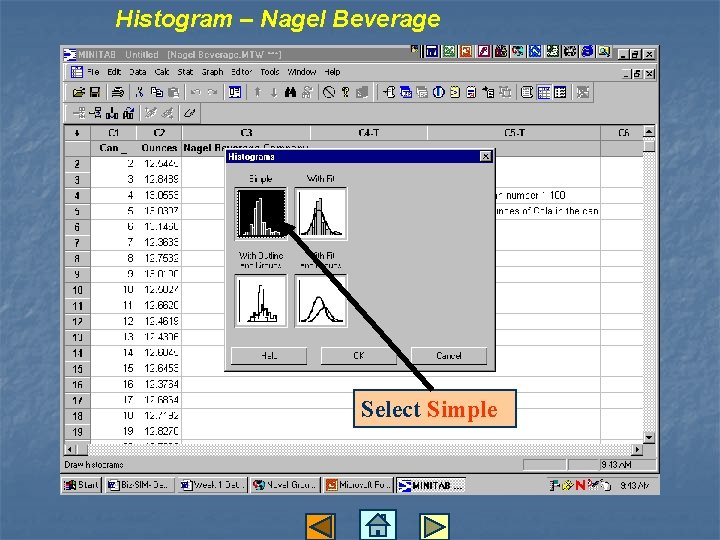
Task: Switch to Week 1 taskbar item
Action: [x=212, y=485]
